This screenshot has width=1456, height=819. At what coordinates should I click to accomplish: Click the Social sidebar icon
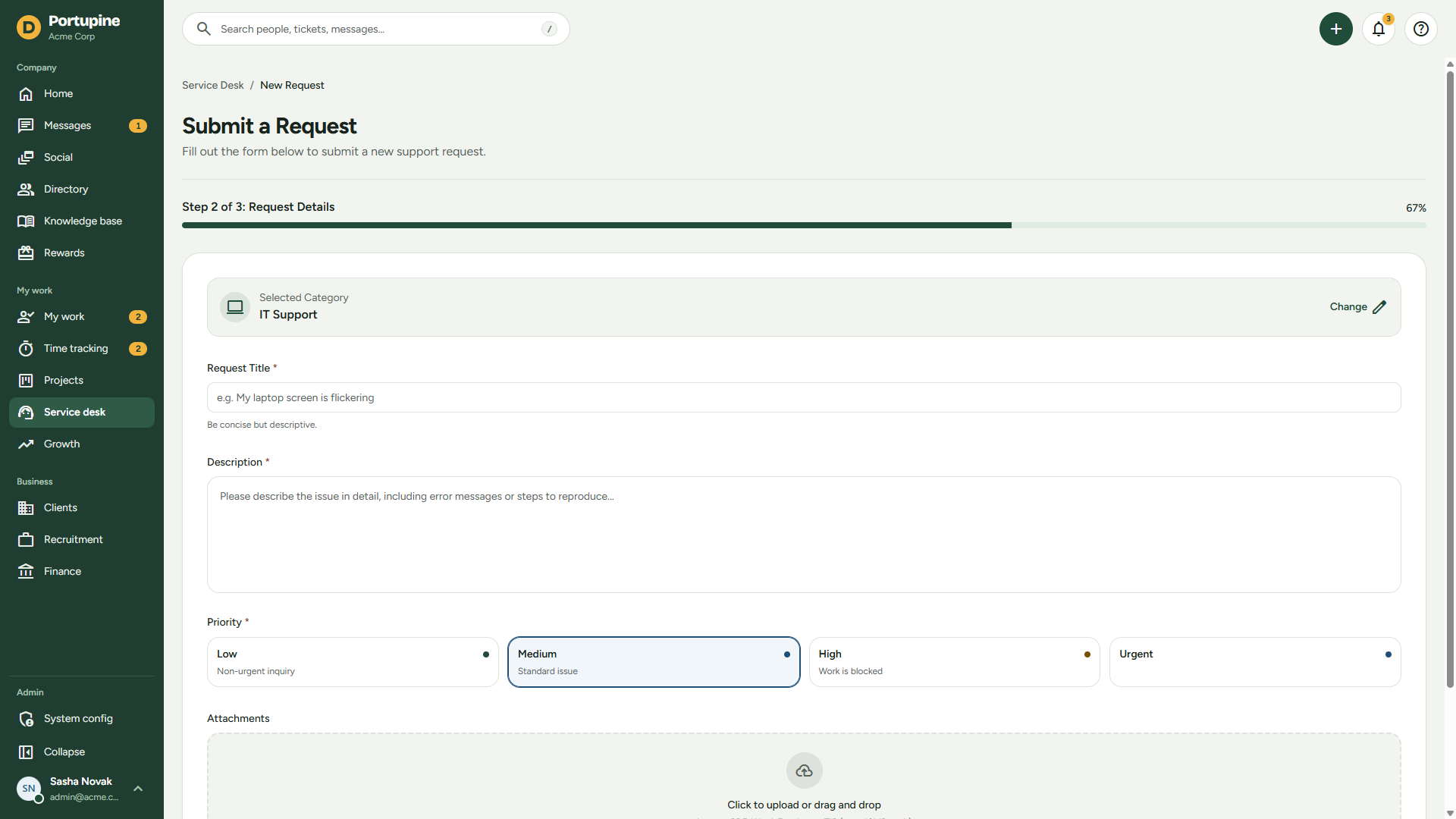coord(26,158)
